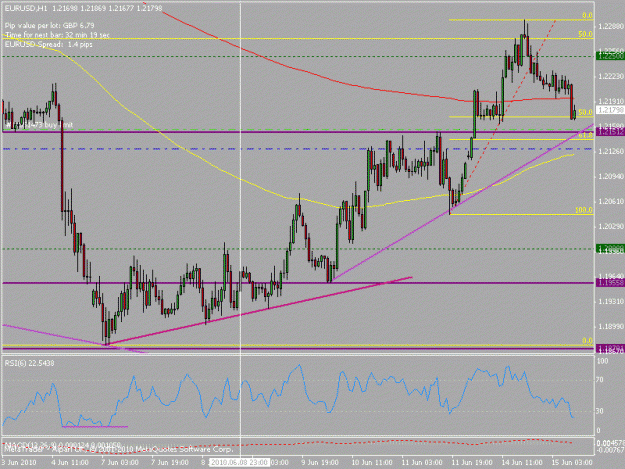The height and width of the screenshot is (469, 625).
Task: Click the '7 Jun 03:00' time axis label
Action: click(120, 462)
